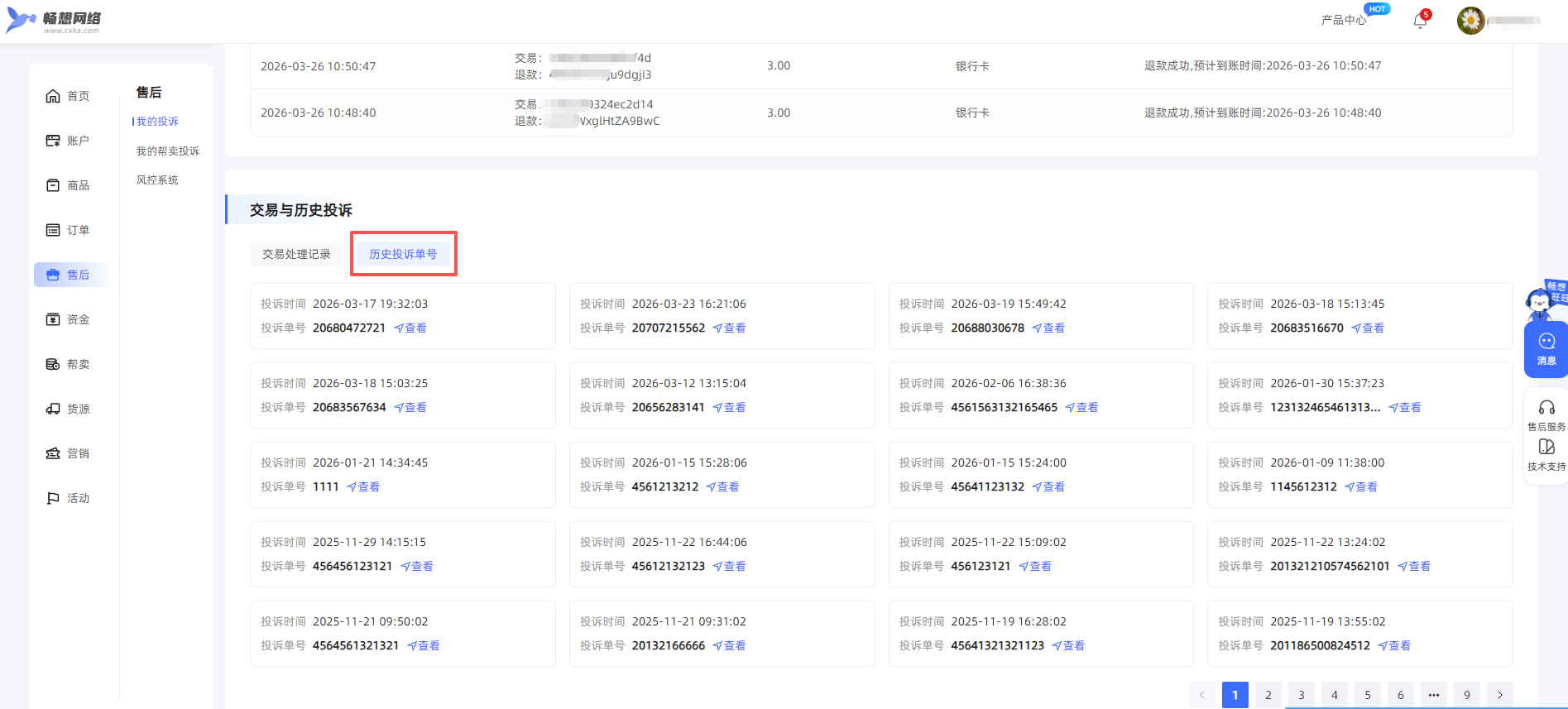Open the 技术支持 support icon
The height and width of the screenshot is (709, 1568).
(x=1546, y=448)
